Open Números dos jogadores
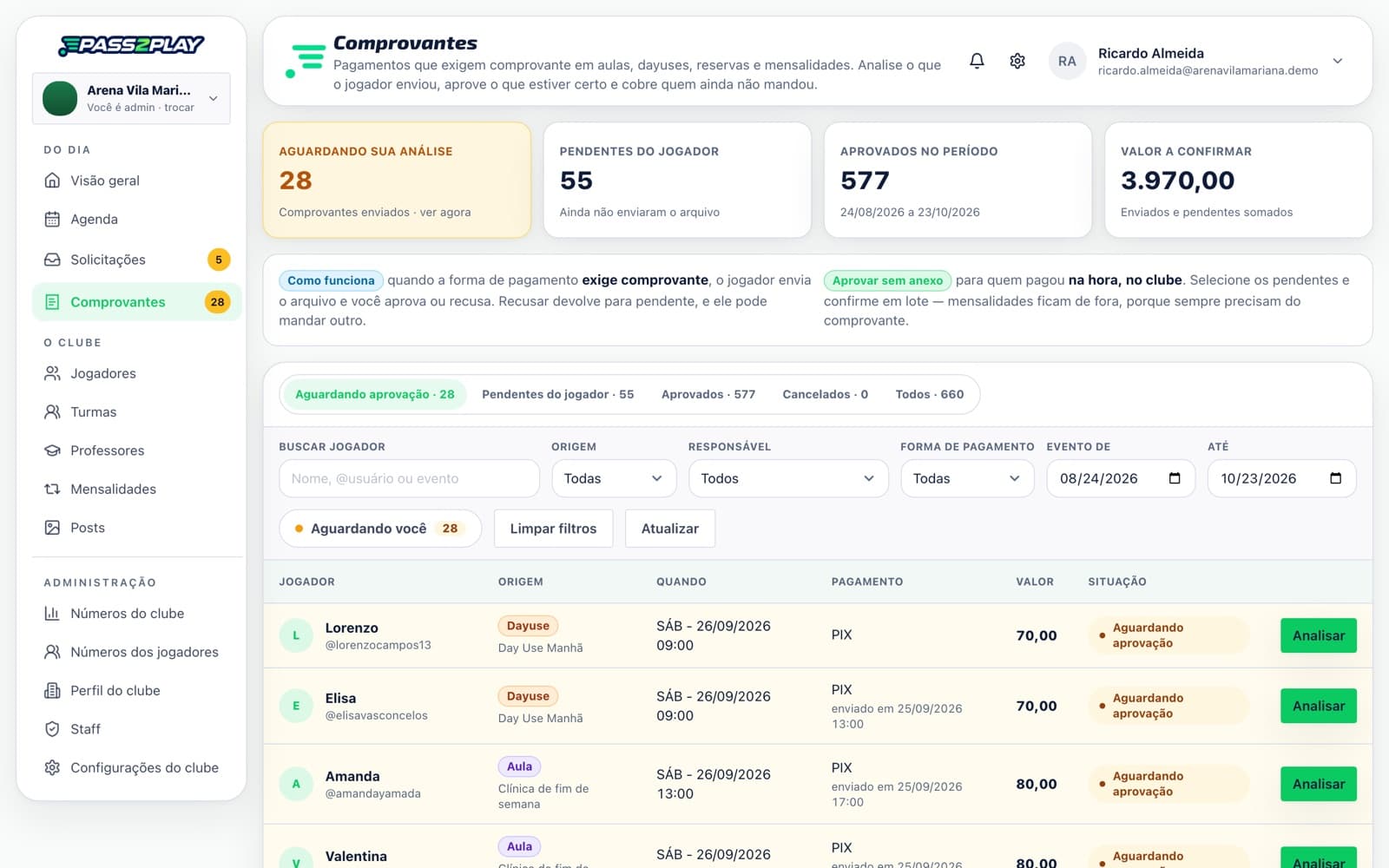The height and width of the screenshot is (868, 1389). (x=136, y=652)
